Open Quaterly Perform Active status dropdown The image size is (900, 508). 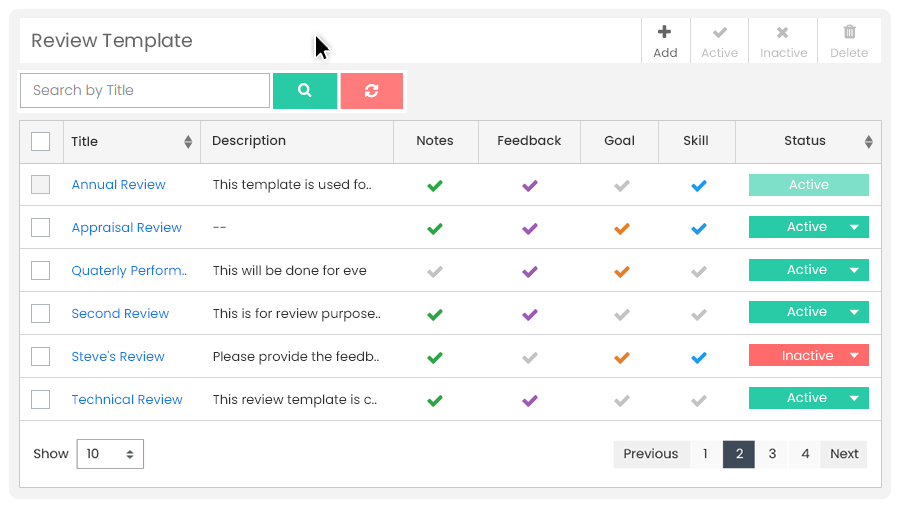[808, 270]
